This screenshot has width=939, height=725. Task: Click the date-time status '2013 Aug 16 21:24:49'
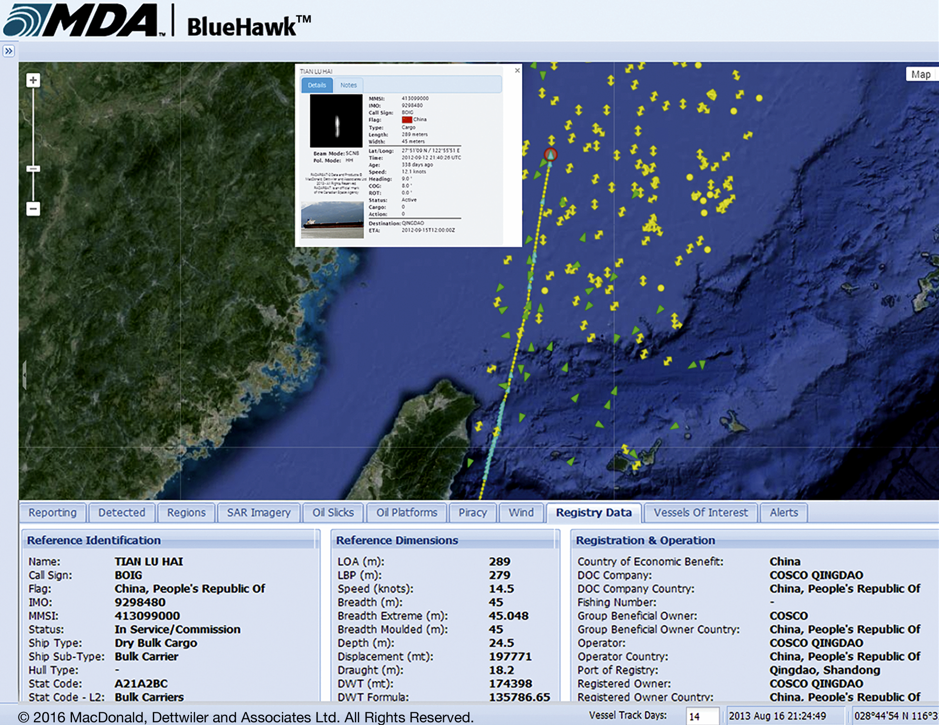click(777, 716)
